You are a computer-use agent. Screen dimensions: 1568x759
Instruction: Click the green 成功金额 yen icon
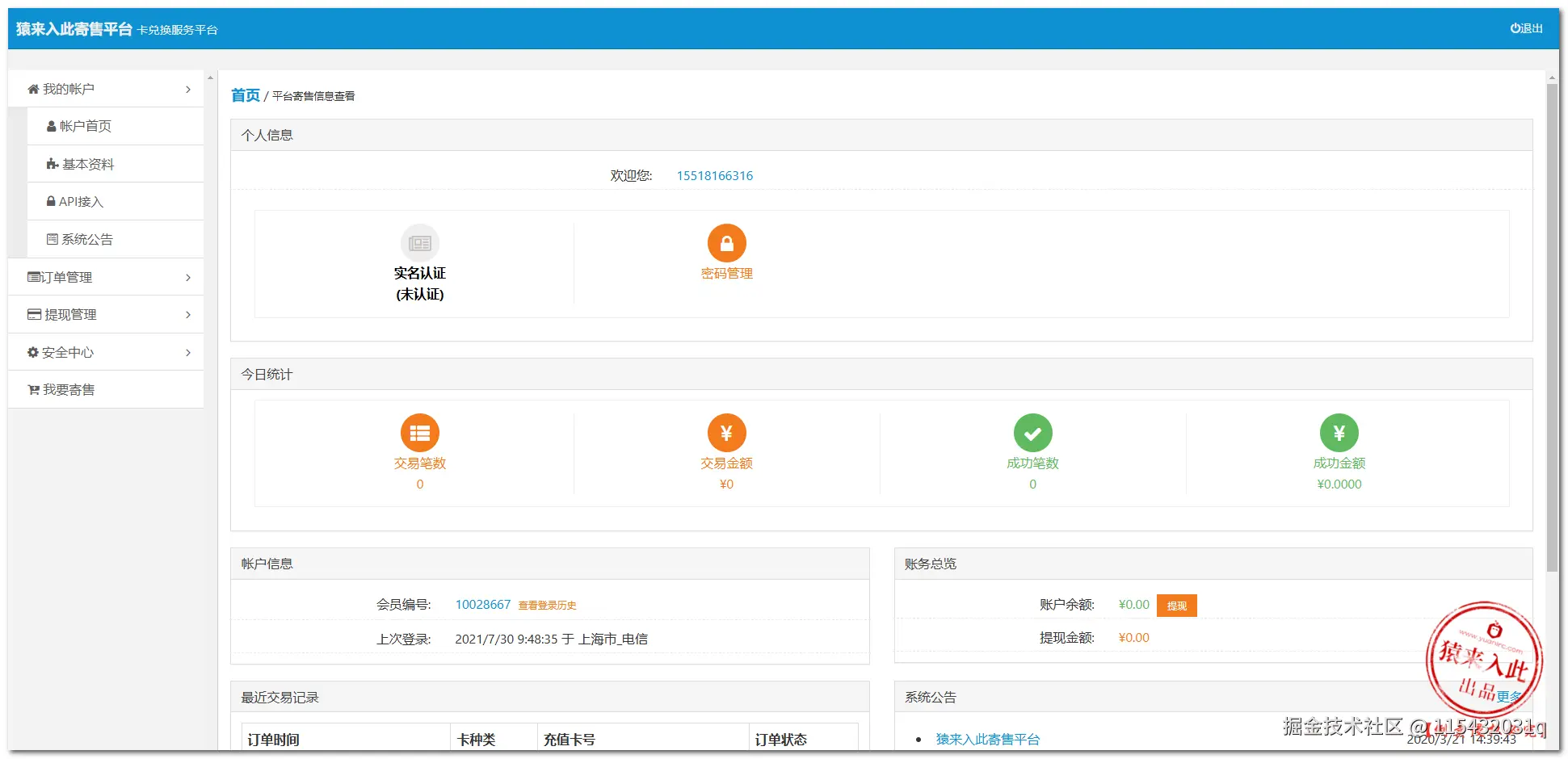1339,433
